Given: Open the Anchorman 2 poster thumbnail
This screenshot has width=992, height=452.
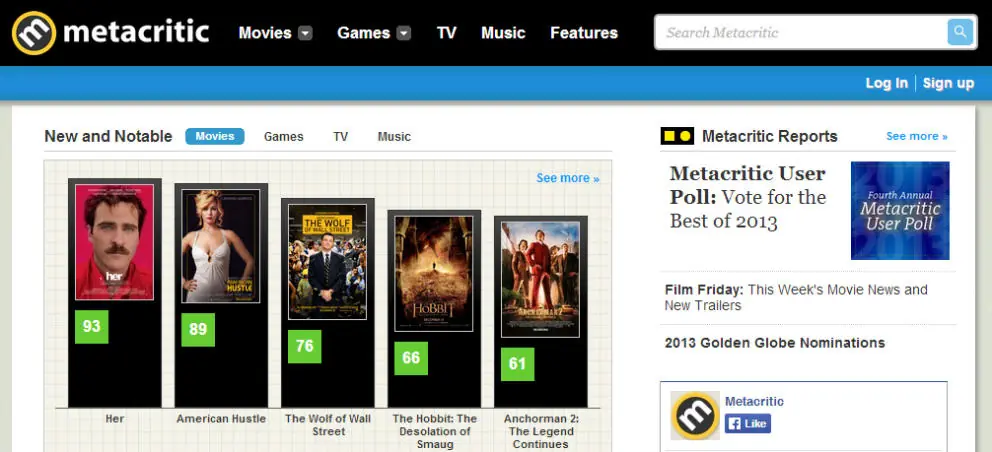Looking at the screenshot, I should [540, 279].
